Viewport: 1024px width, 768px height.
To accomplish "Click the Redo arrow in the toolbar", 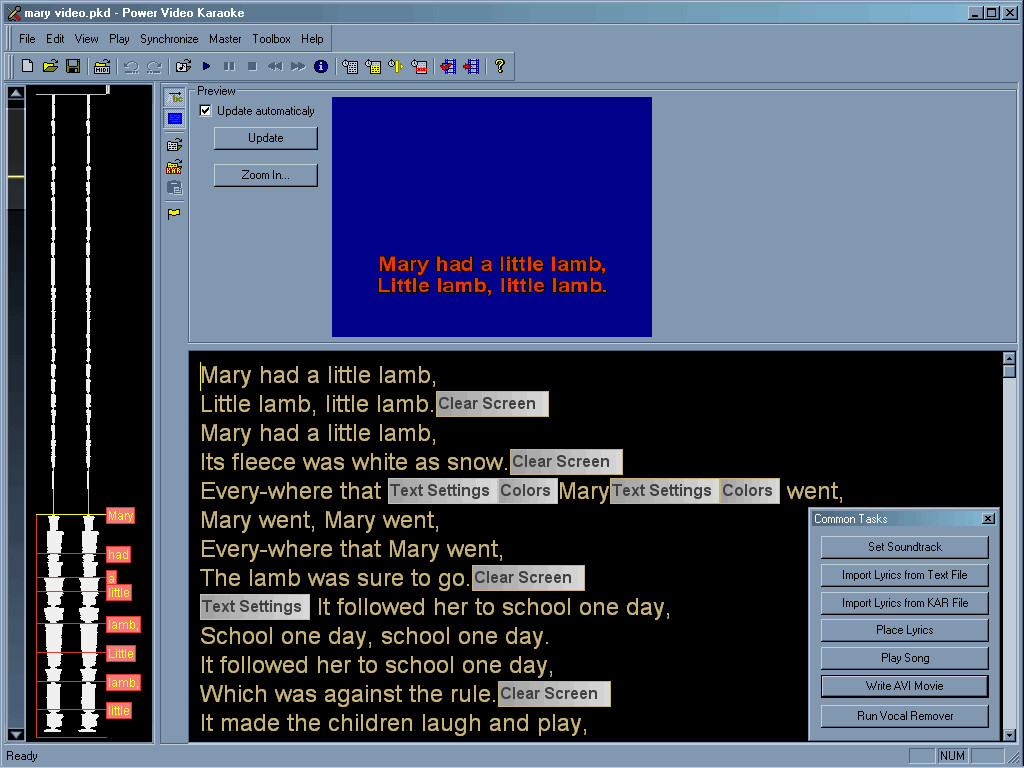I will pos(154,67).
